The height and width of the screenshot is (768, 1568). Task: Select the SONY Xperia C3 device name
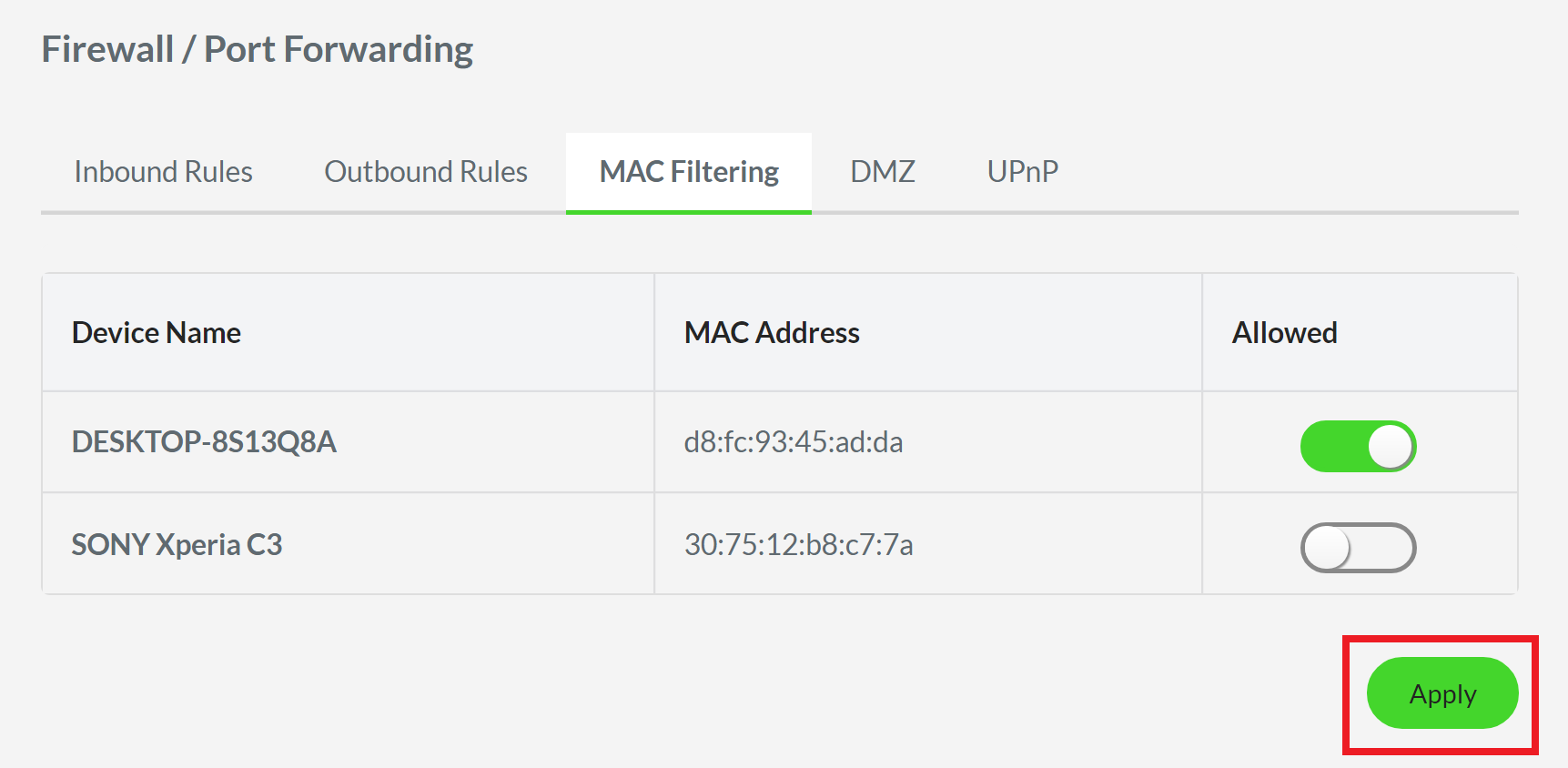[177, 545]
